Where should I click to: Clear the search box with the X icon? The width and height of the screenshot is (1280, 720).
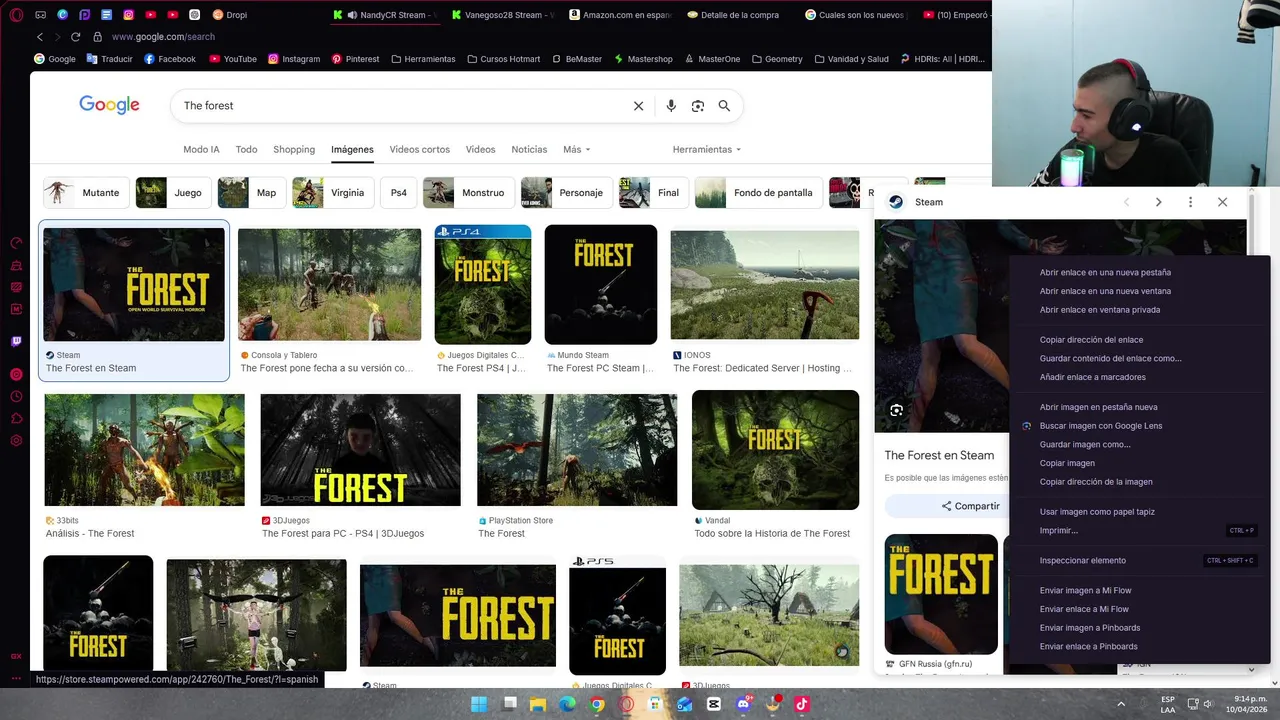point(638,106)
